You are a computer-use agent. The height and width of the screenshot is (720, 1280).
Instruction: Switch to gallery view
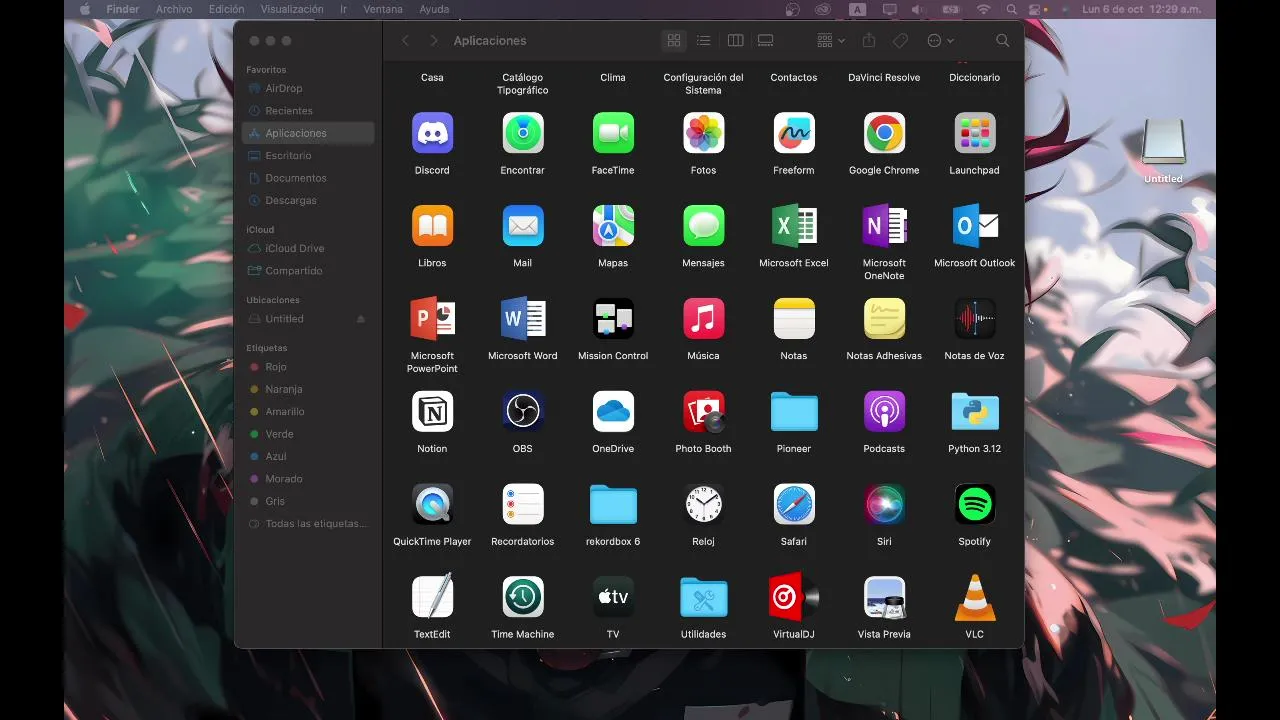point(766,41)
